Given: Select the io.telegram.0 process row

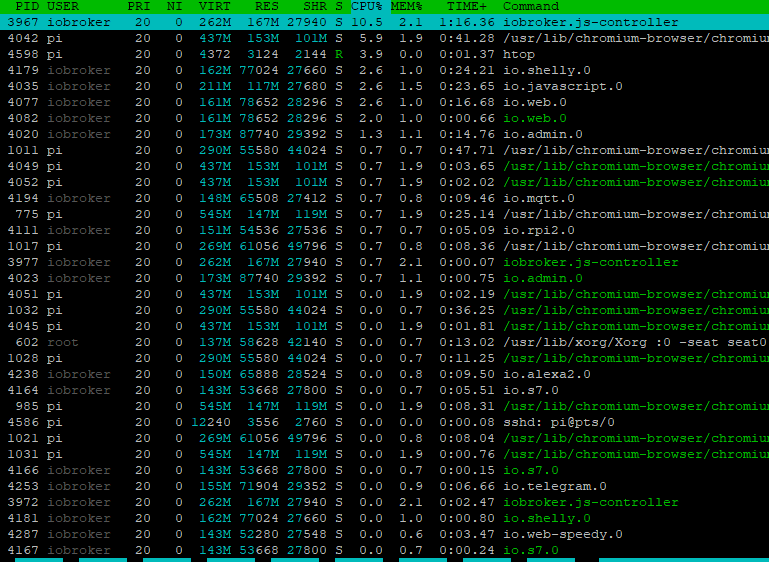Looking at the screenshot, I should tap(384, 486).
